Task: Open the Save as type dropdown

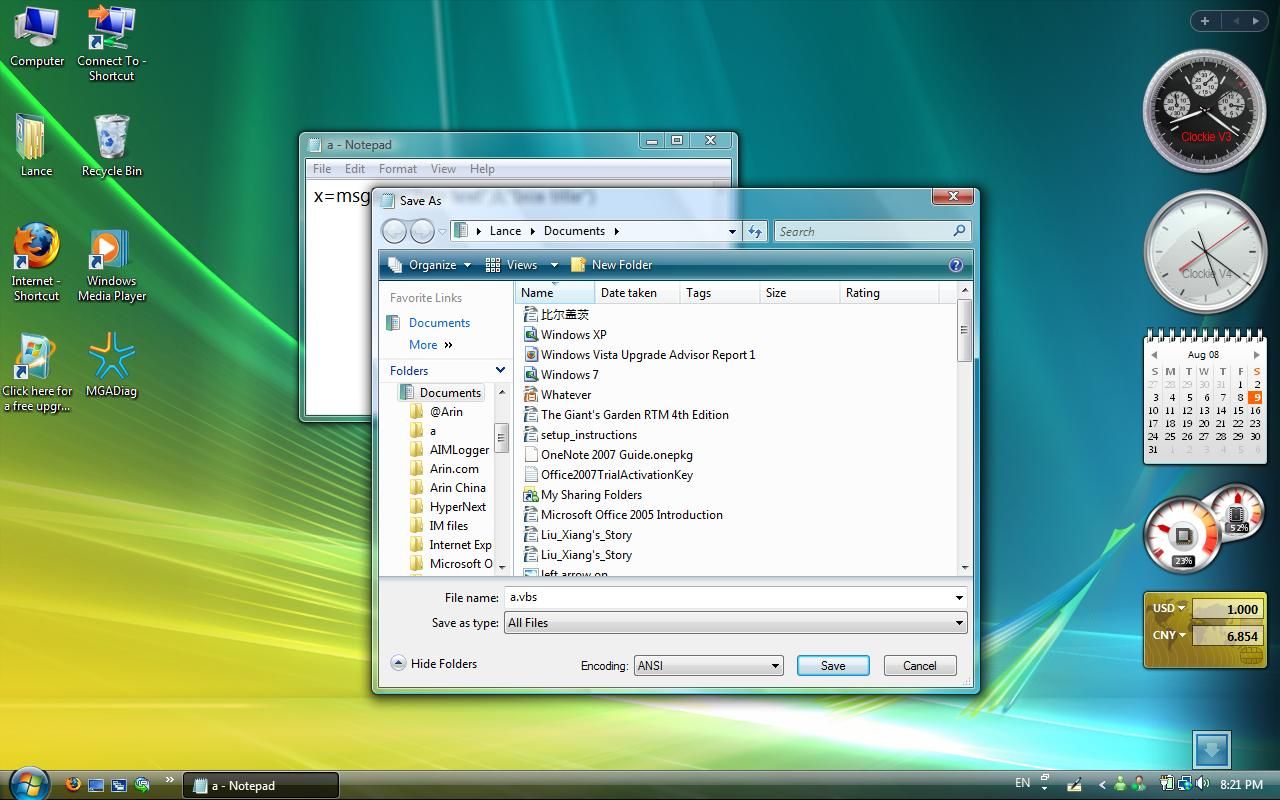Action: (x=734, y=622)
